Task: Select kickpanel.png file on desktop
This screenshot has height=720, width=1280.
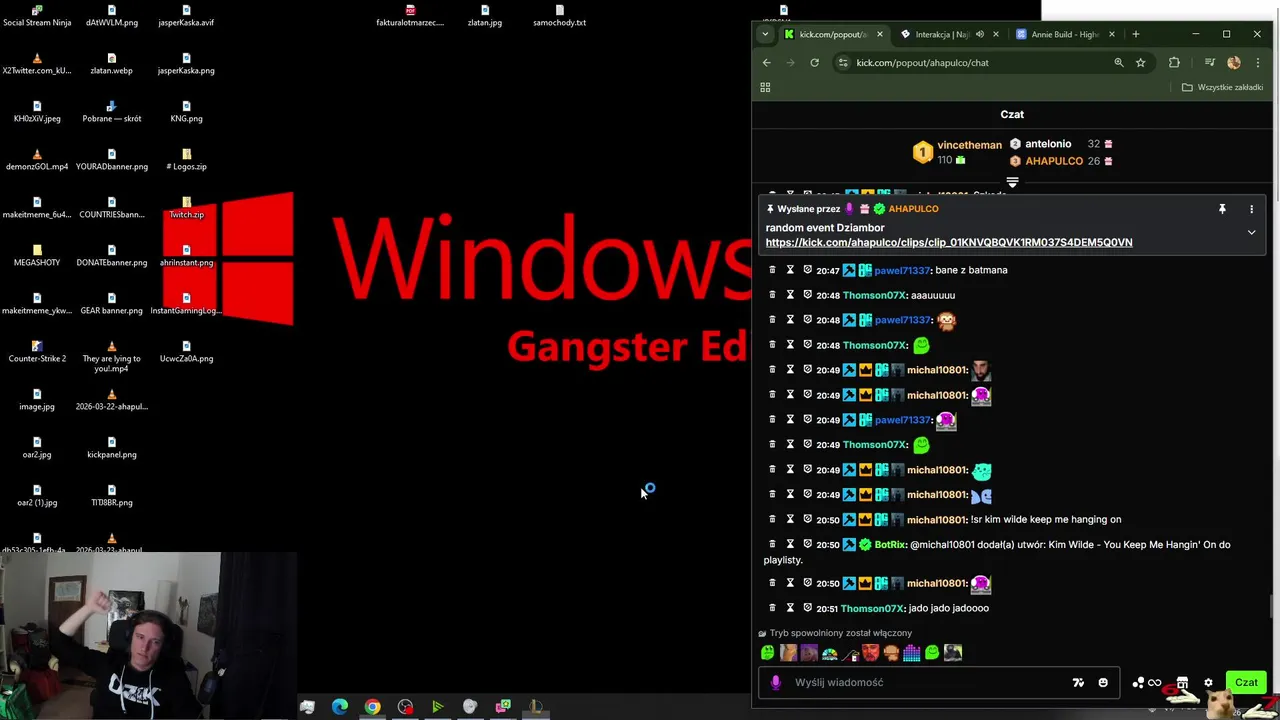Action: [111, 446]
